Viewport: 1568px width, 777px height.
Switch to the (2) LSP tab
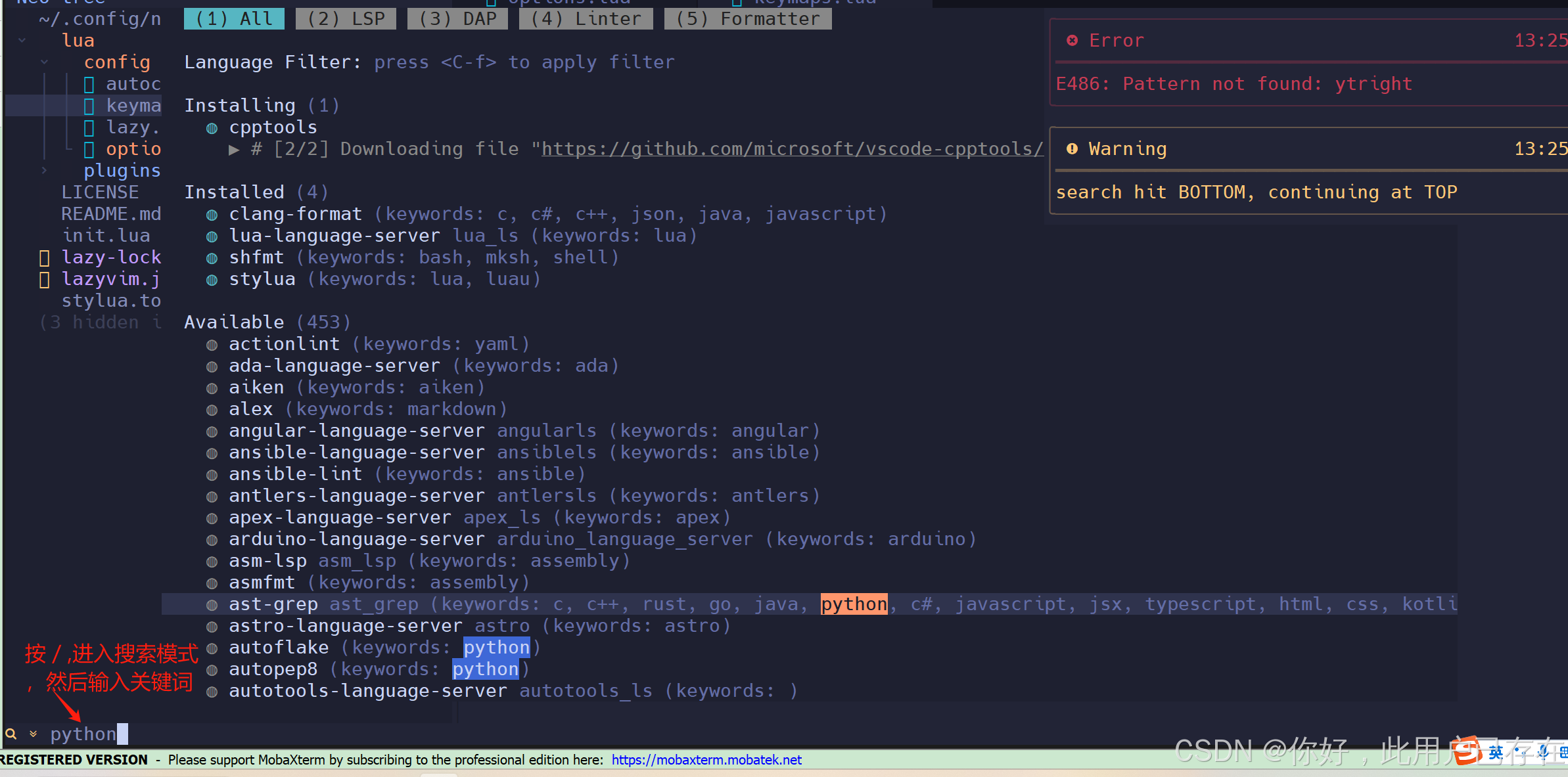tap(346, 18)
